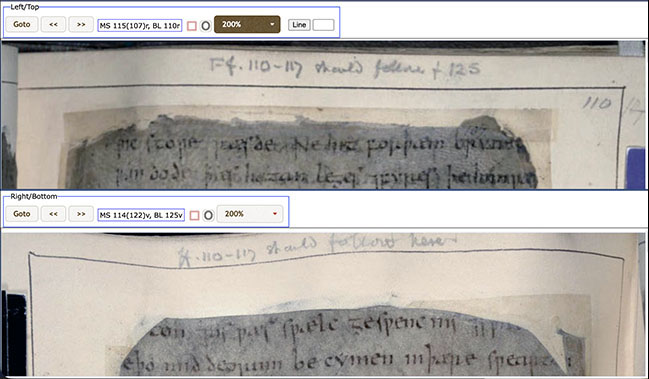Screen dimensions: 649x379
Task: Click the Goto button in Left/Top panel
Action: tap(22, 24)
